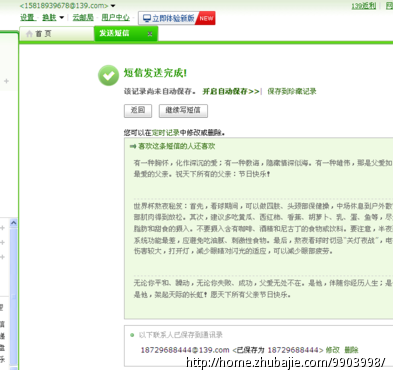393x370 pixels.
Task: Click the green success checkmark icon
Action: pyautogui.click(x=108, y=75)
